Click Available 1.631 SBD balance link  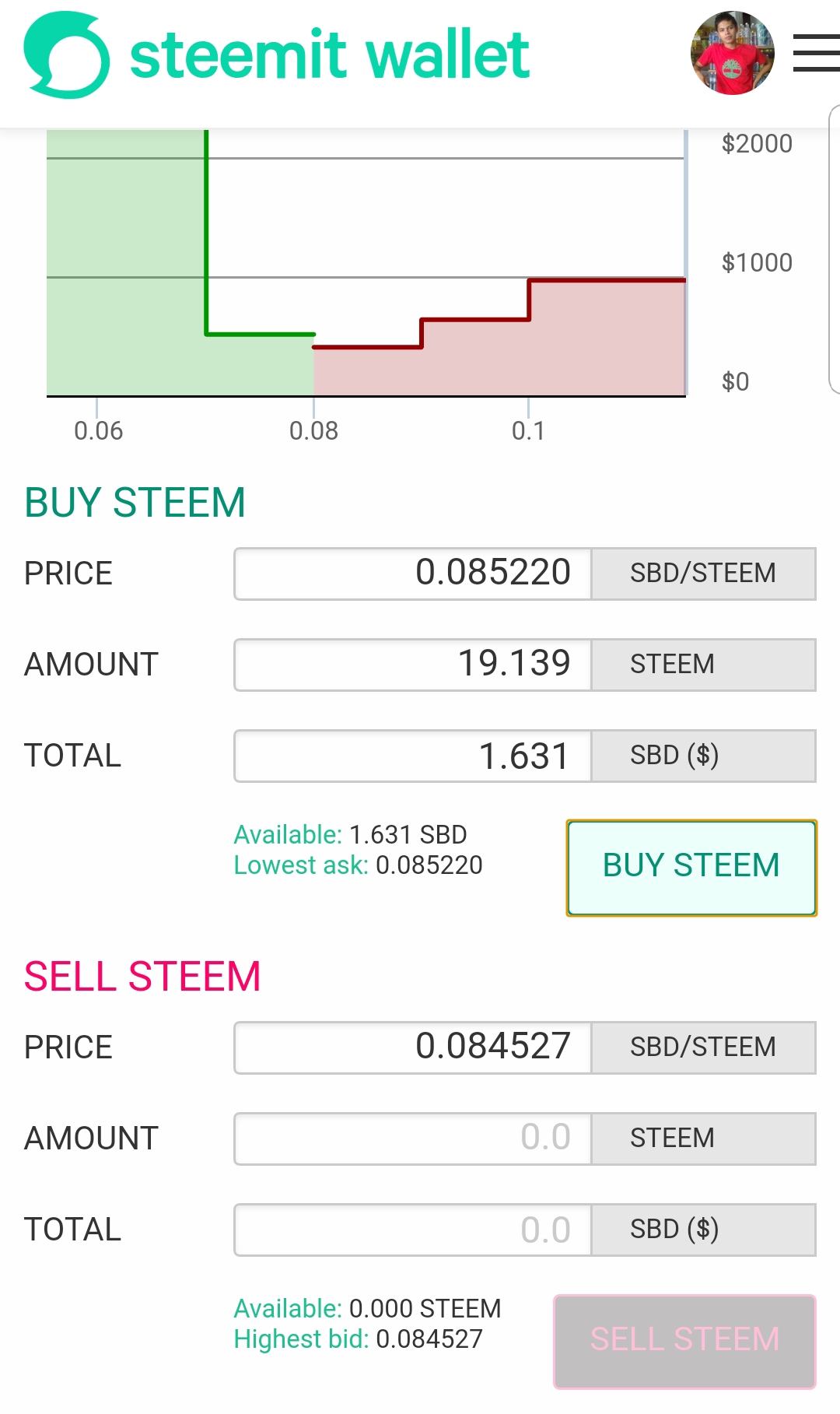click(x=351, y=834)
